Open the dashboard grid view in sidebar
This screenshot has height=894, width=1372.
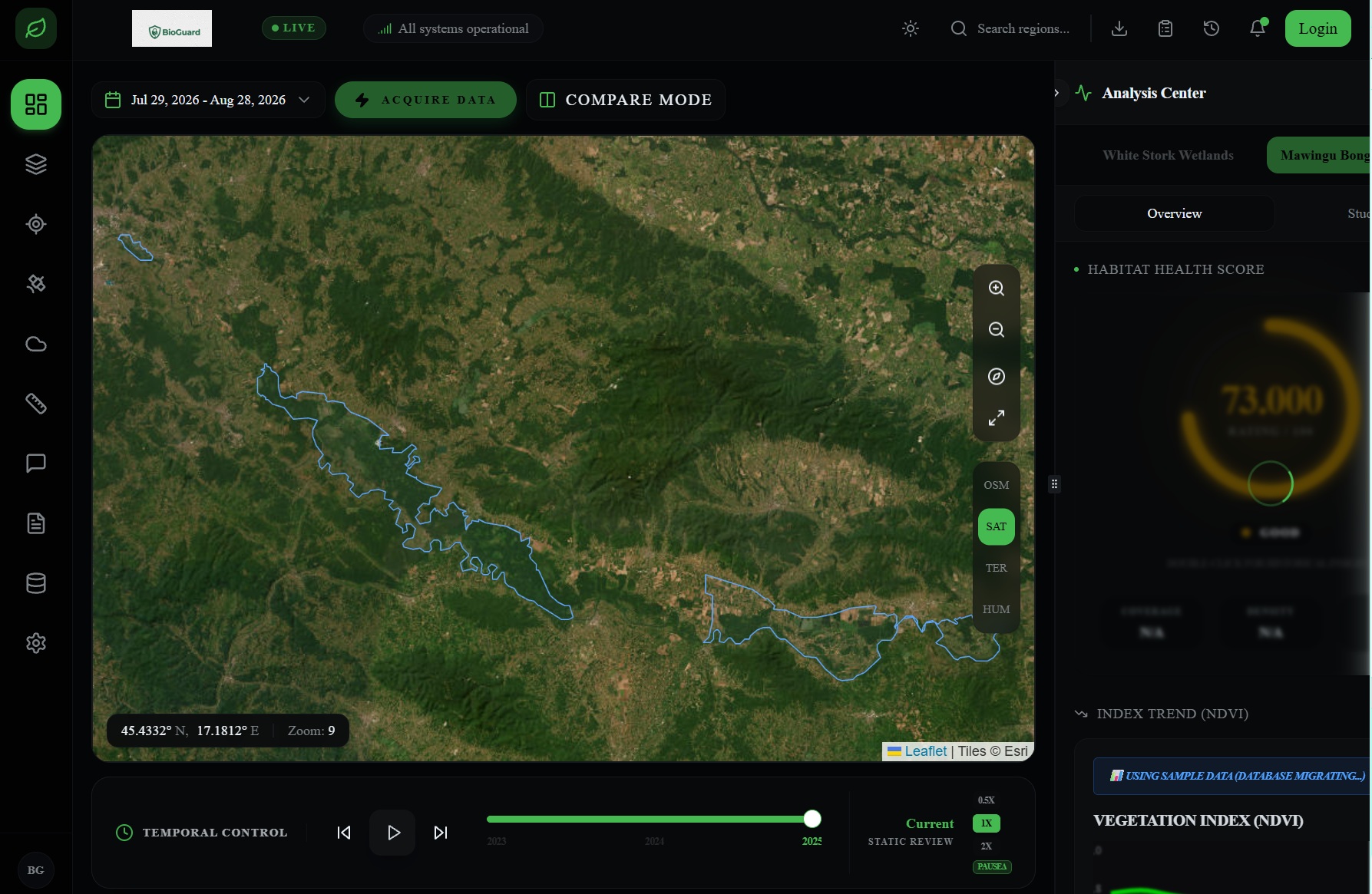click(x=36, y=104)
